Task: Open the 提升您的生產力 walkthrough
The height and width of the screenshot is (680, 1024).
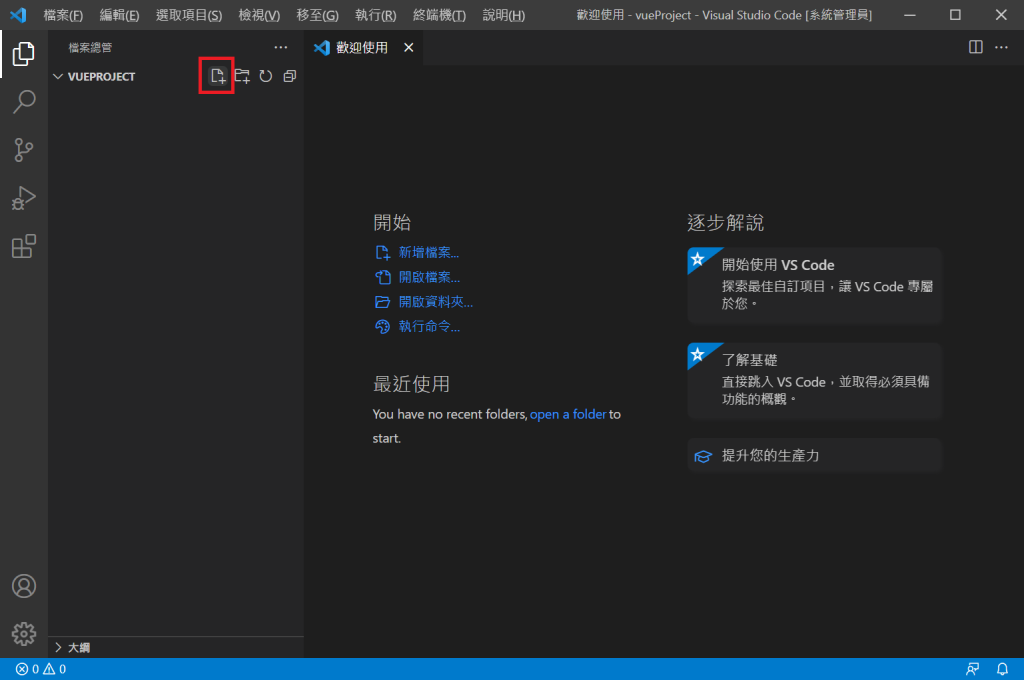Action: click(814, 456)
